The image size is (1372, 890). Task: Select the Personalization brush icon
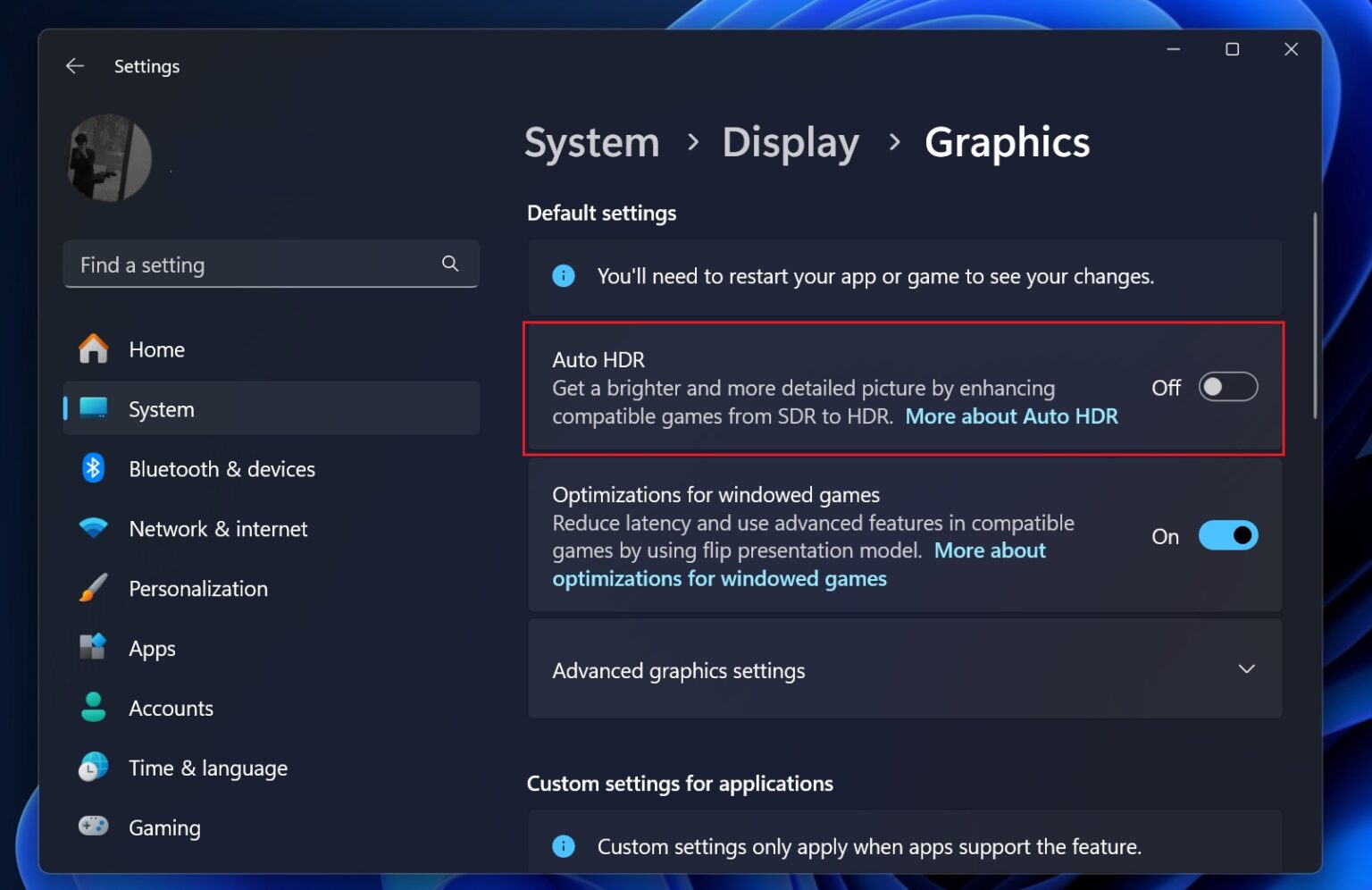click(x=94, y=588)
